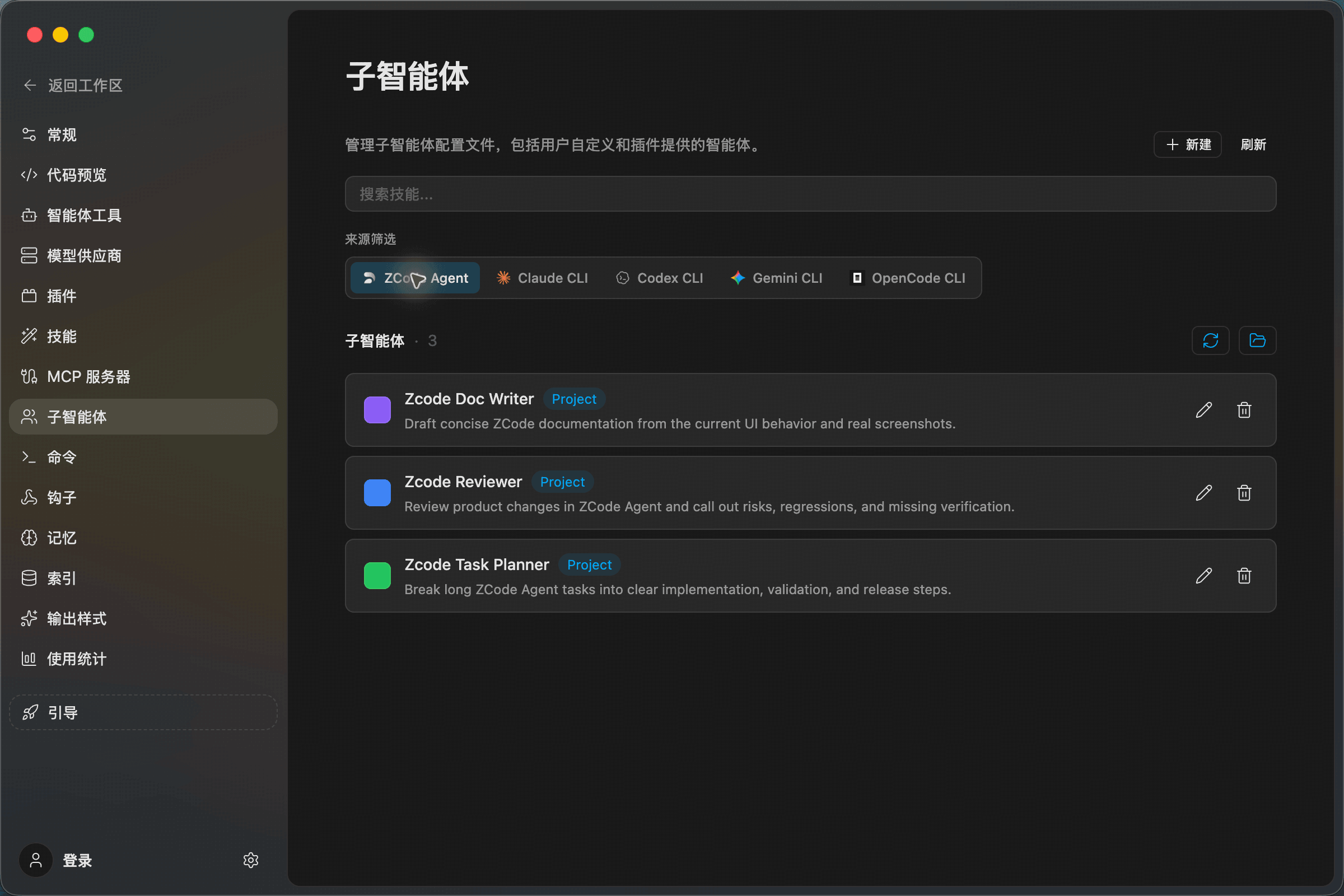Click the 引导 rocket icon

coord(30,712)
